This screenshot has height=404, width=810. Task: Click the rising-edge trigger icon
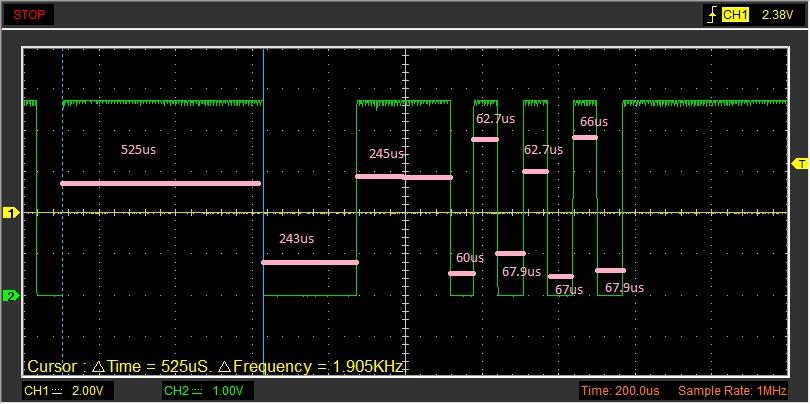[x=712, y=15]
